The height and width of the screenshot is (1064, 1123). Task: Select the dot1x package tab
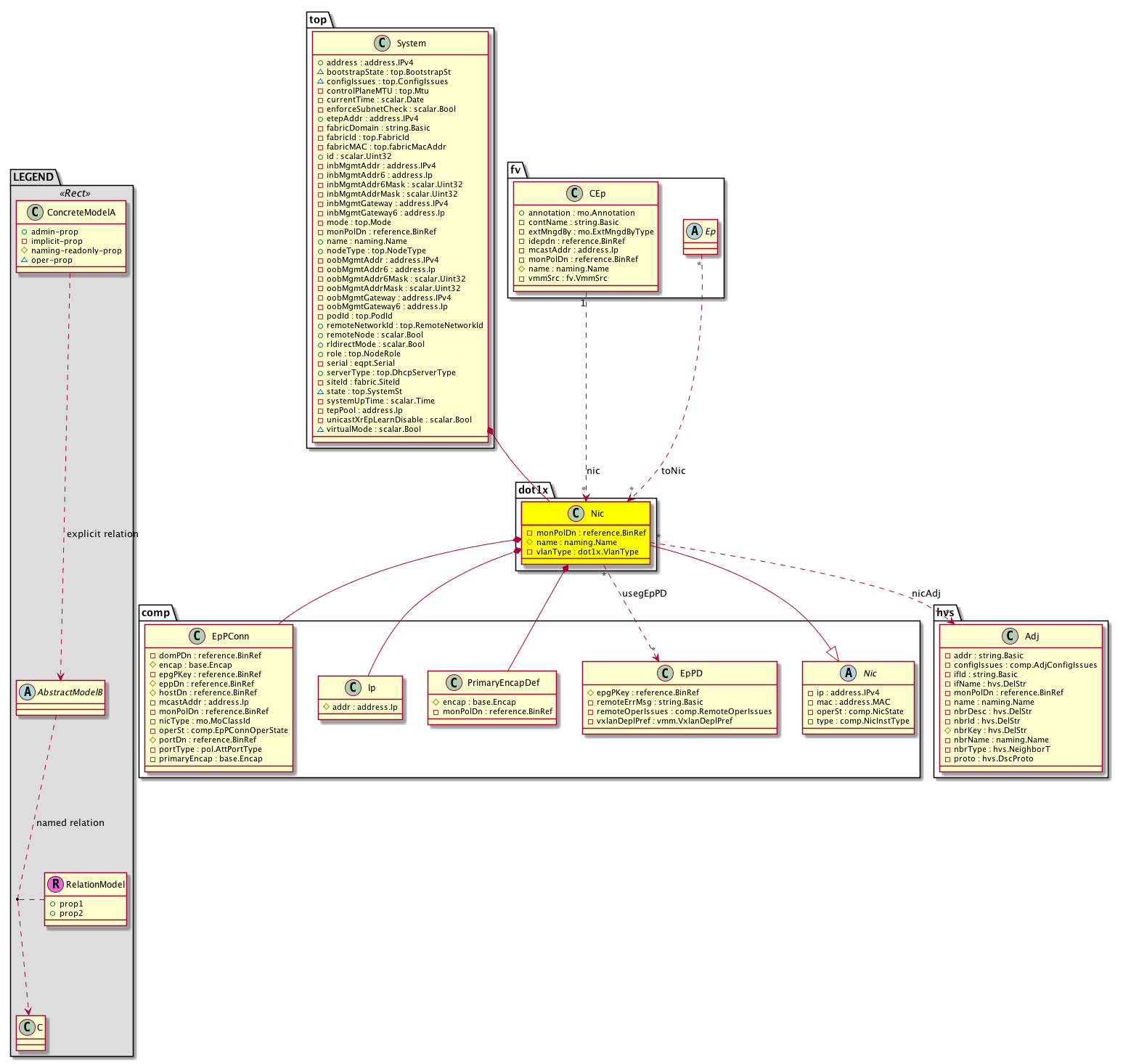tap(534, 490)
